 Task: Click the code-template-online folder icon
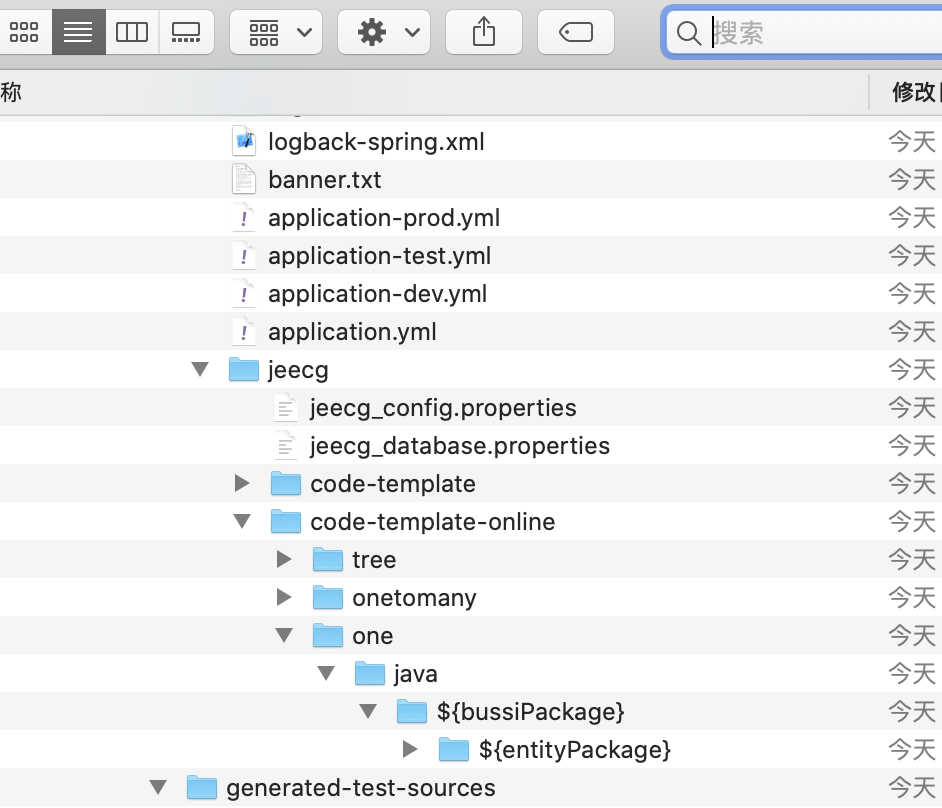pos(286,521)
